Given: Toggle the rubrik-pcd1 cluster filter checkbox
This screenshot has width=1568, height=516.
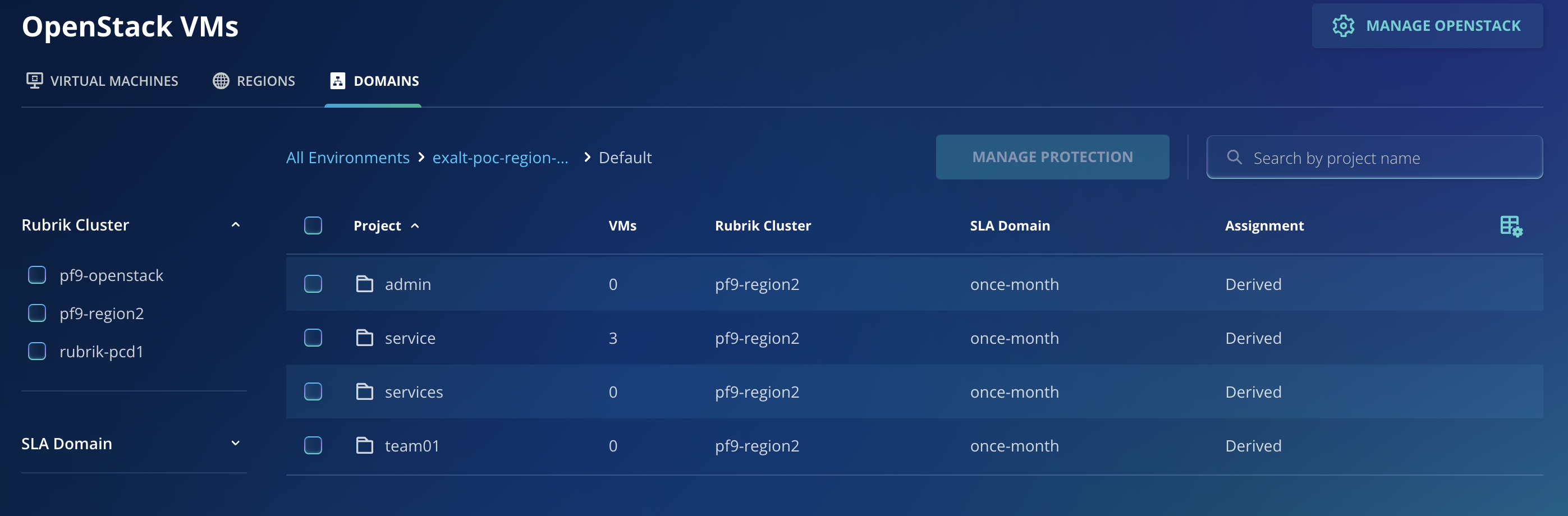Looking at the screenshot, I should (37, 351).
